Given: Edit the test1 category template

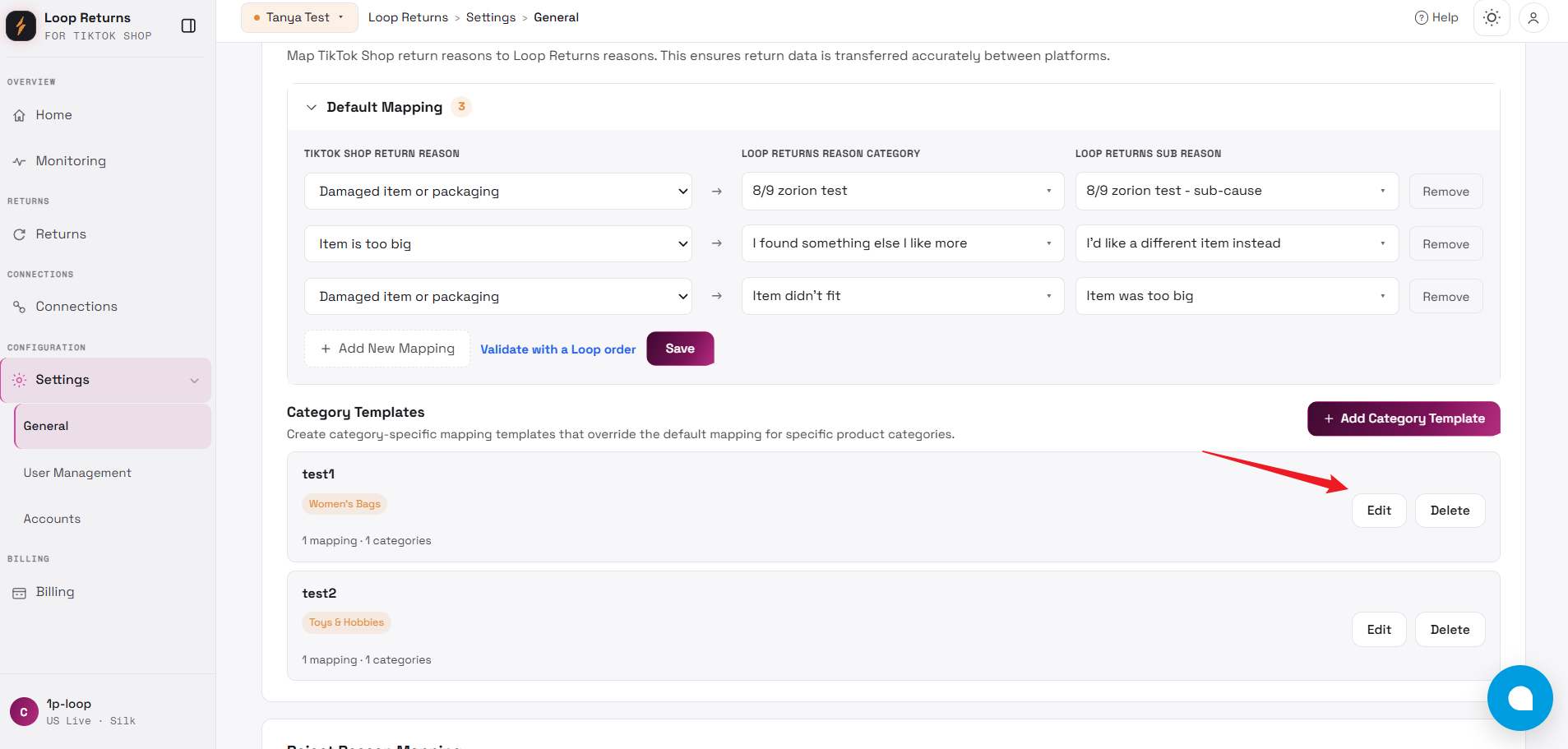Looking at the screenshot, I should click(1379, 511).
